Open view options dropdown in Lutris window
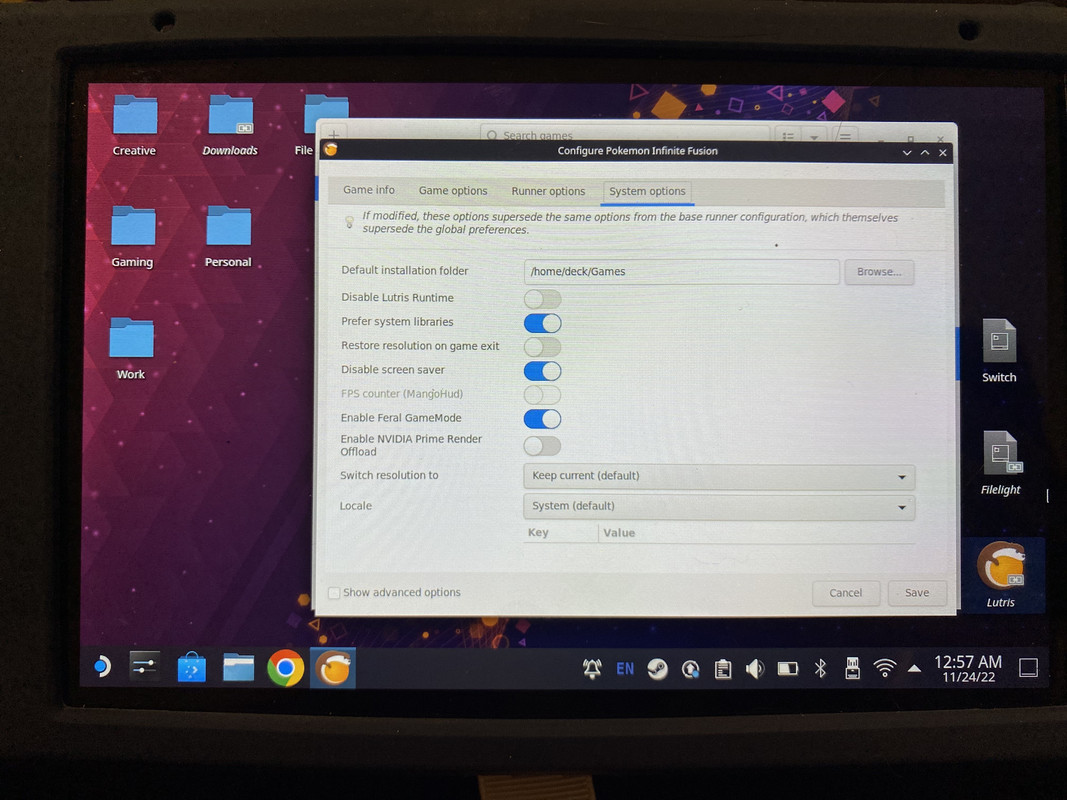 pyautogui.click(x=814, y=137)
